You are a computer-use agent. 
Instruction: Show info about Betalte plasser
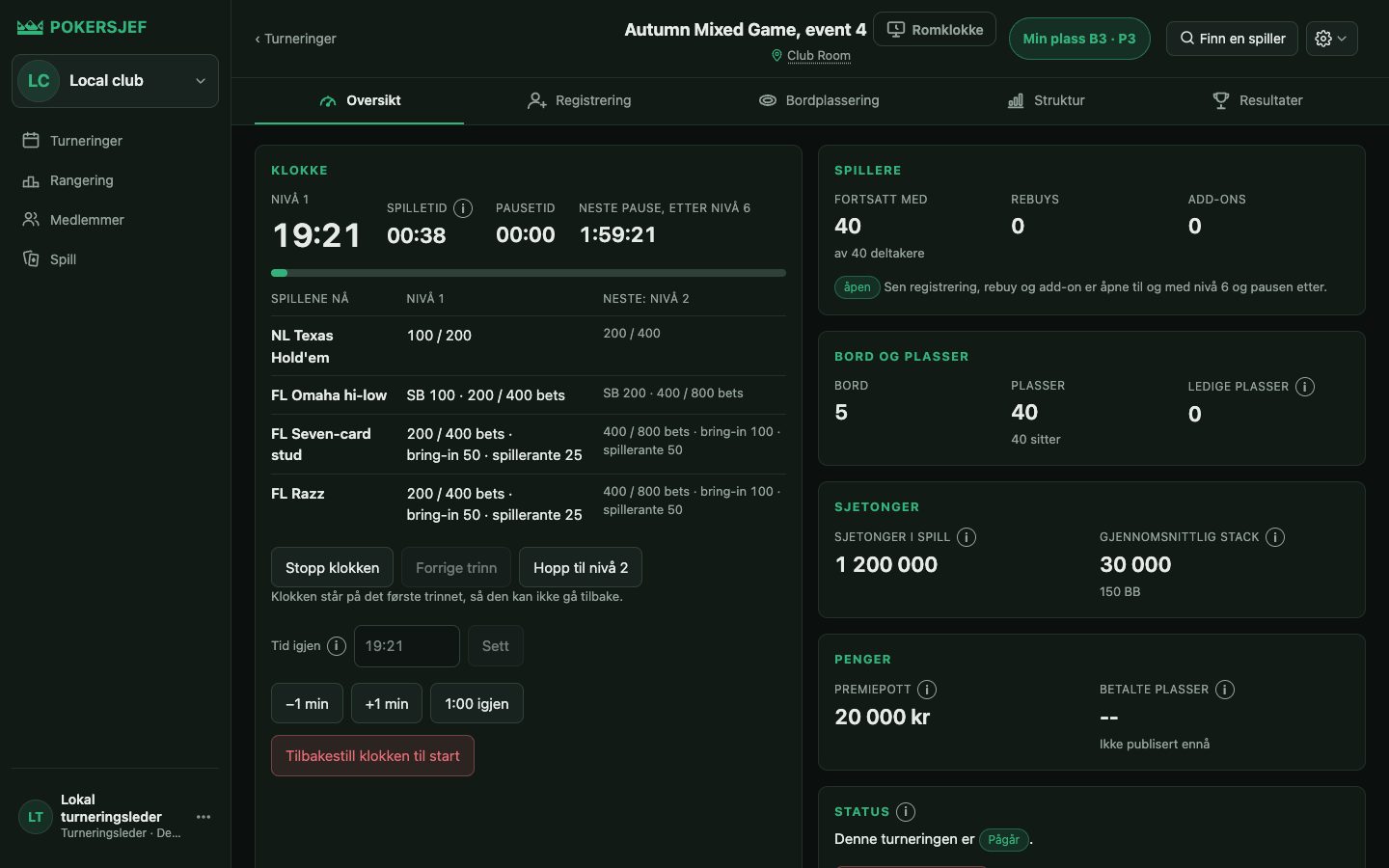point(1225,690)
